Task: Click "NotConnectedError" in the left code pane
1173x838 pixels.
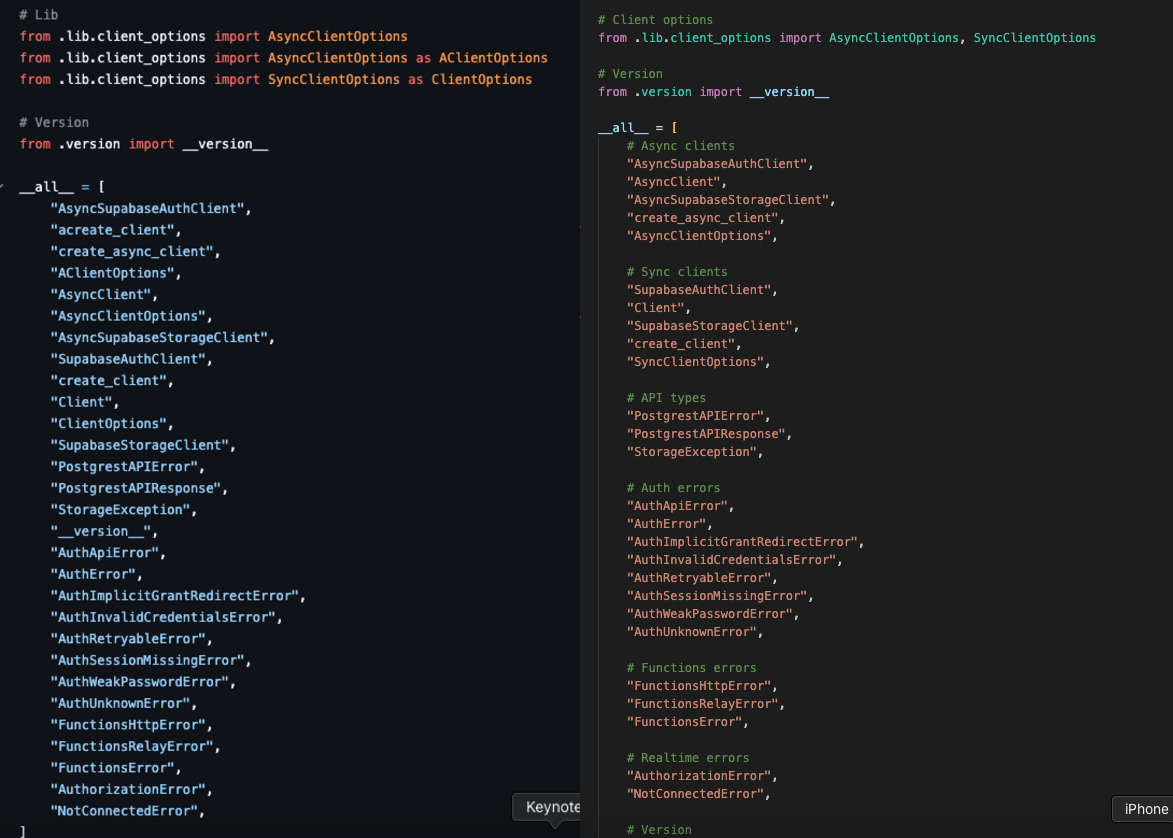Action: coord(127,811)
